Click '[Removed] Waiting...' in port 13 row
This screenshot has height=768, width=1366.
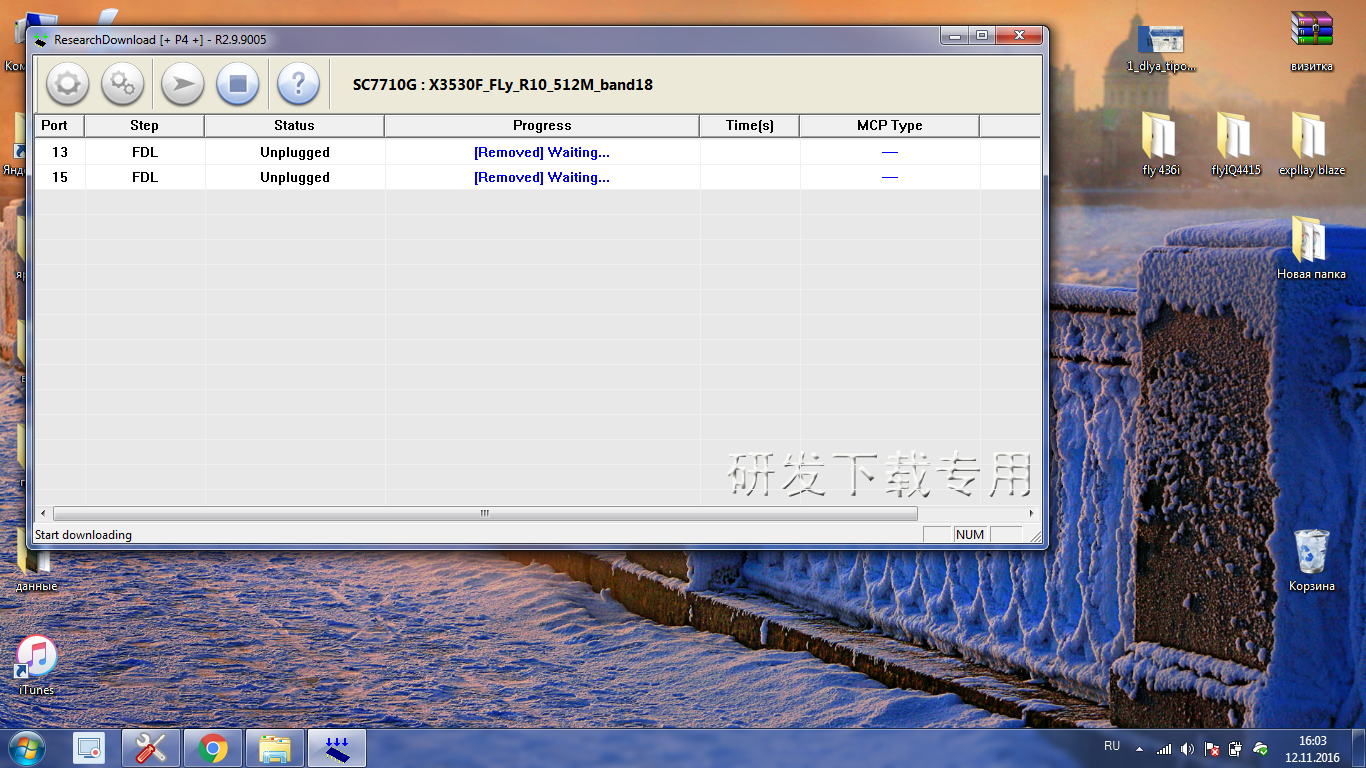542,152
